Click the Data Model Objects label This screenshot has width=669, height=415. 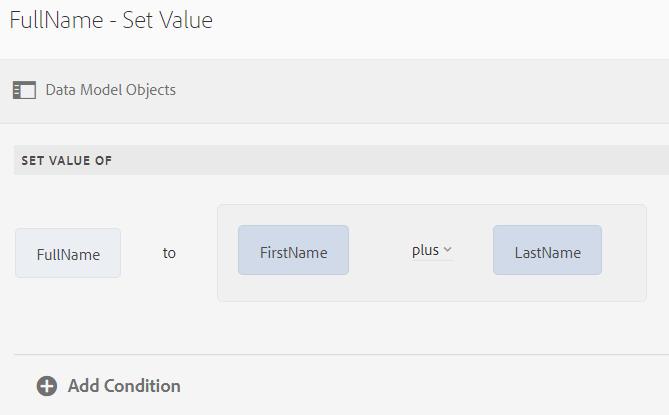[110, 90]
